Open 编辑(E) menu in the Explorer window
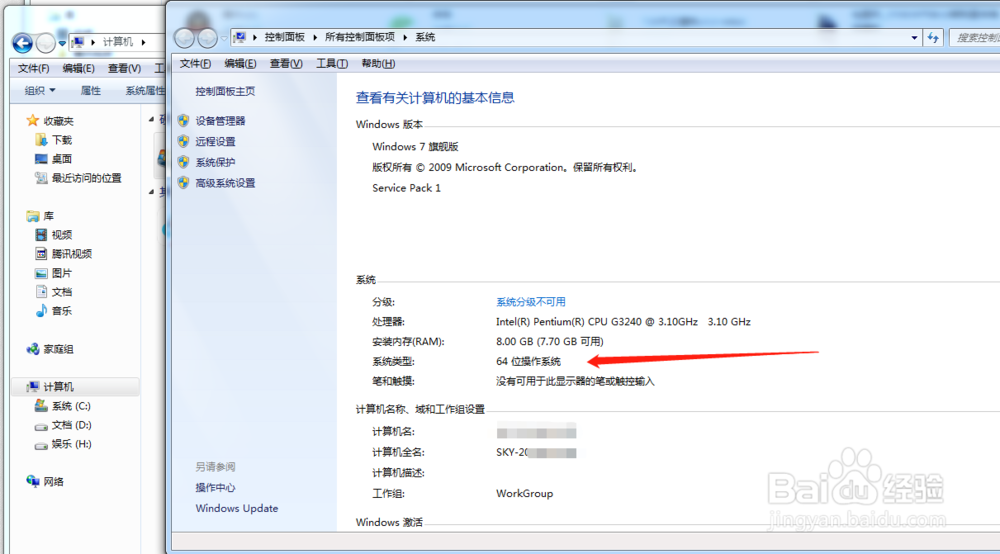The height and width of the screenshot is (554, 1000). pyautogui.click(x=78, y=68)
